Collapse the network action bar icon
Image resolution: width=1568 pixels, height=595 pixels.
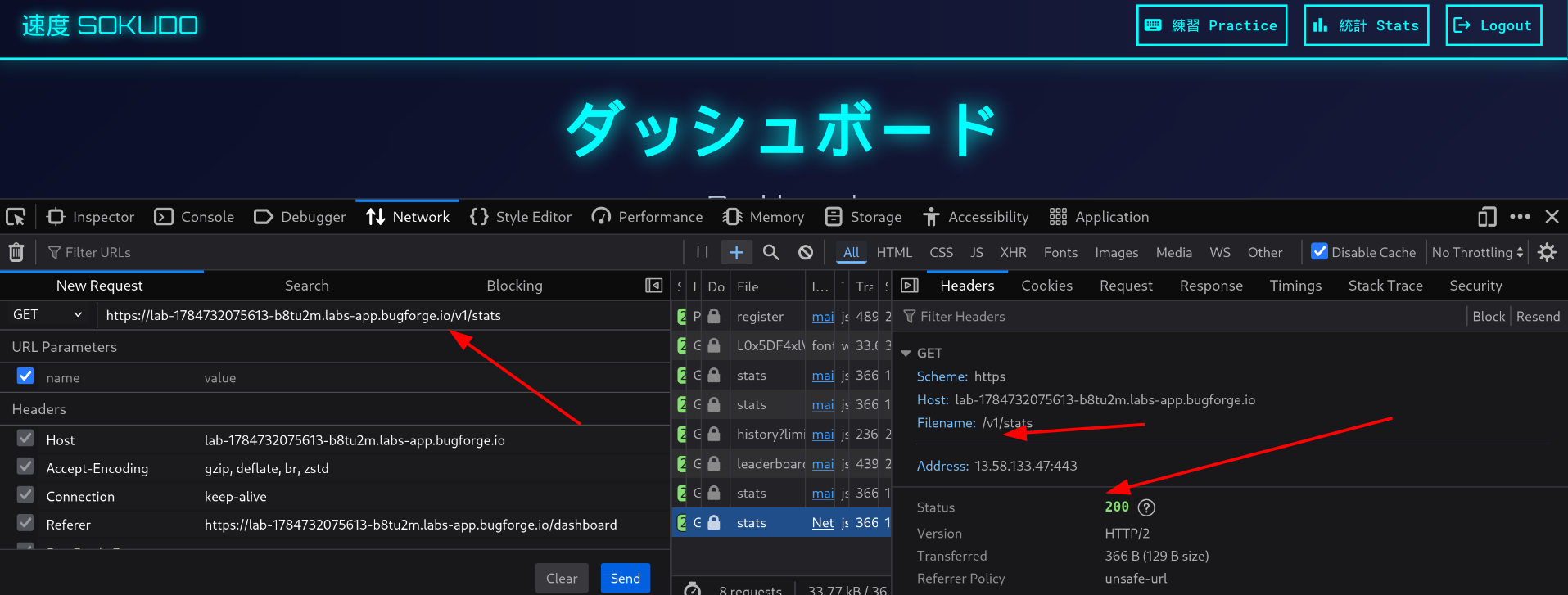(x=653, y=286)
